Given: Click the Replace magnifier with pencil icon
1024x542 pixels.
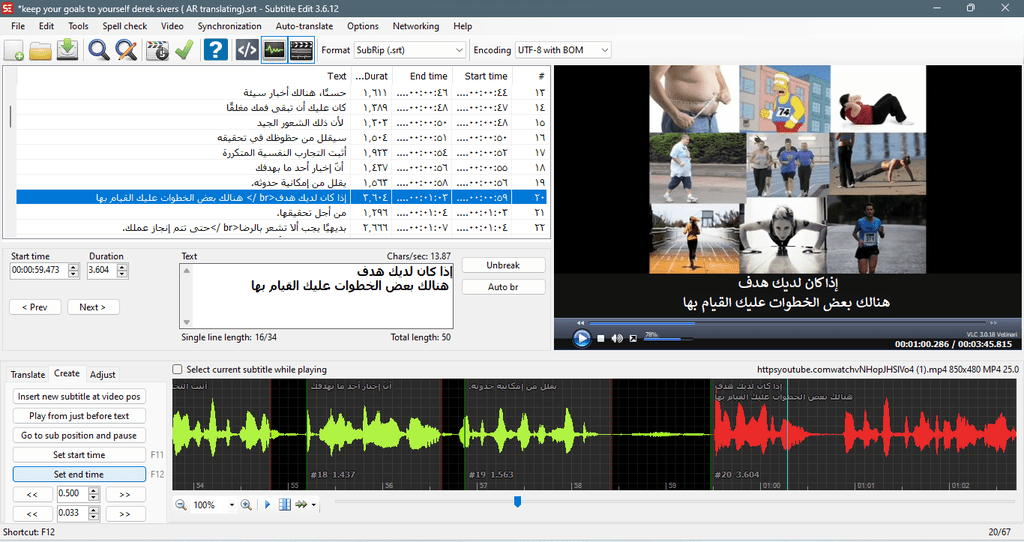Looking at the screenshot, I should click(x=126, y=50).
